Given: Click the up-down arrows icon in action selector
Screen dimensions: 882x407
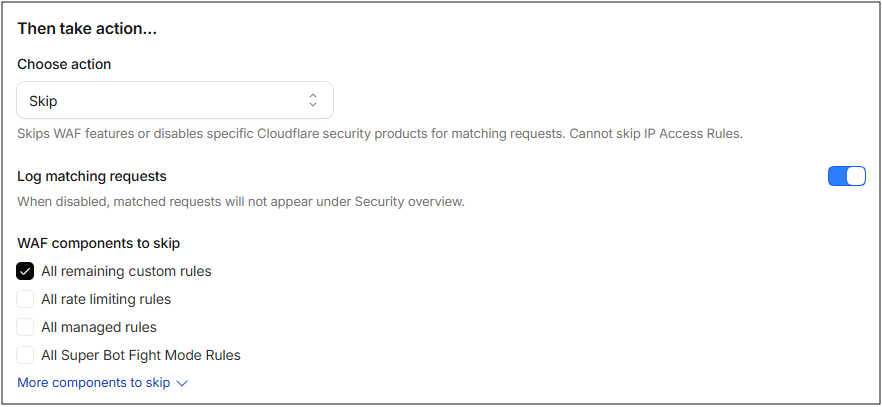Looking at the screenshot, I should (313, 101).
